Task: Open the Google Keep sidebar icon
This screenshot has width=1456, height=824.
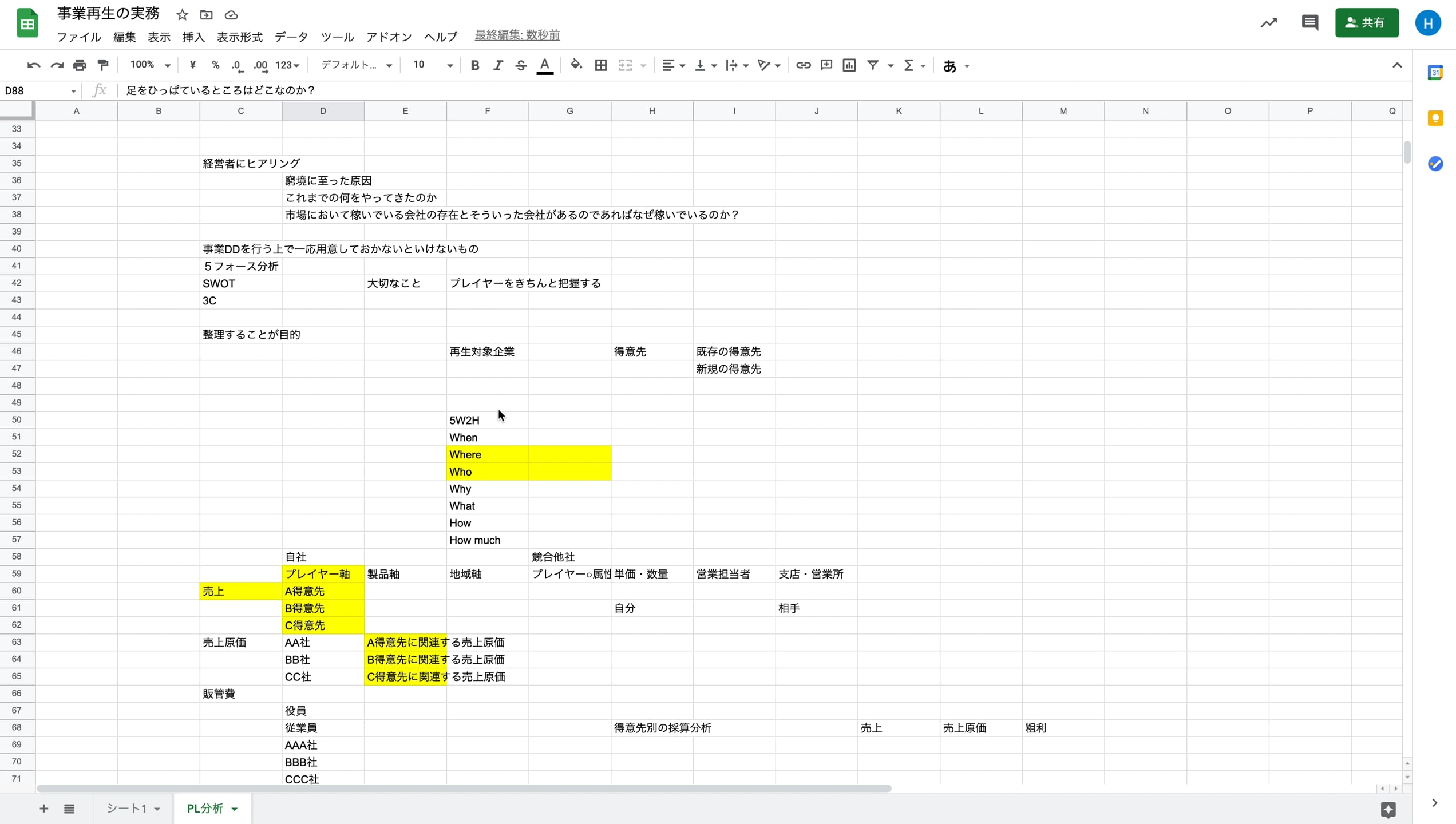Action: [1435, 118]
